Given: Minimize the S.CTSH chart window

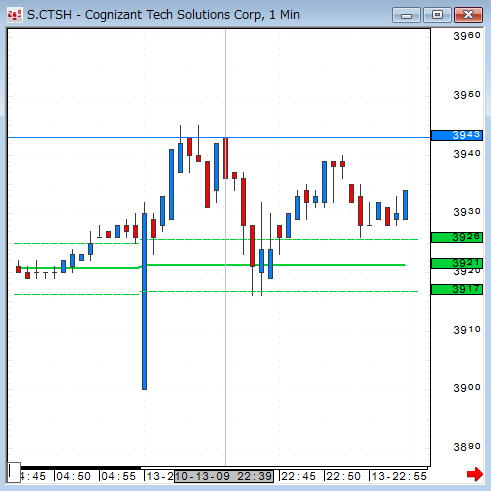Looking at the screenshot, I should pos(406,15).
